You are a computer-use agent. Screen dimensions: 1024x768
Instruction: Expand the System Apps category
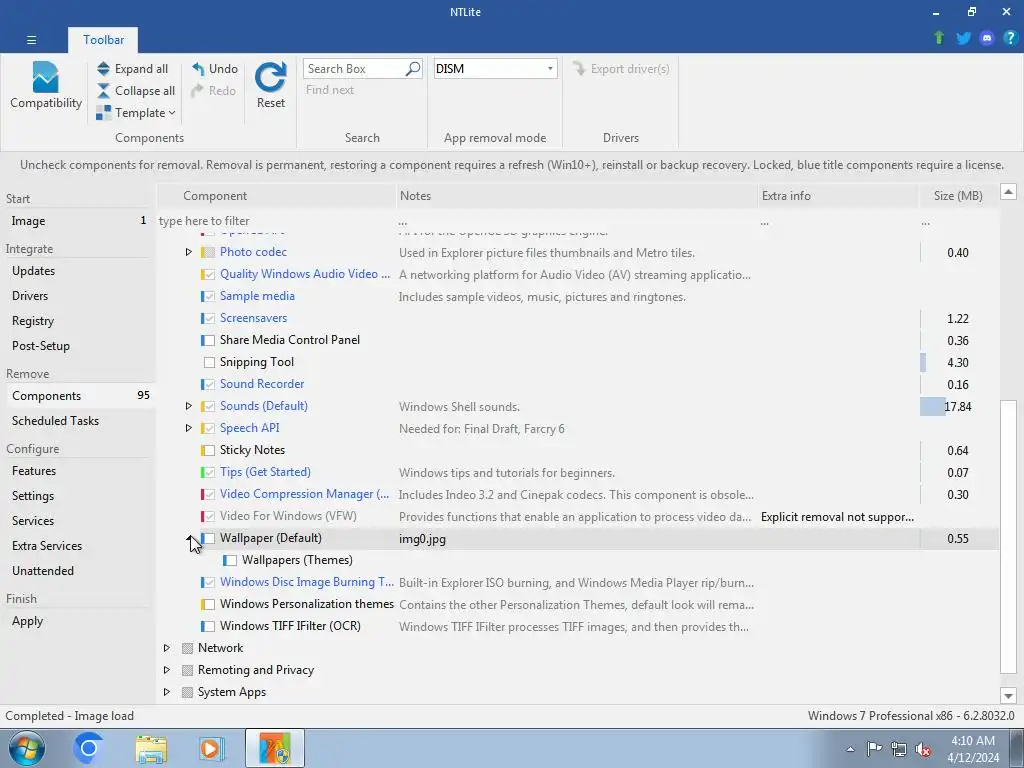coord(167,692)
